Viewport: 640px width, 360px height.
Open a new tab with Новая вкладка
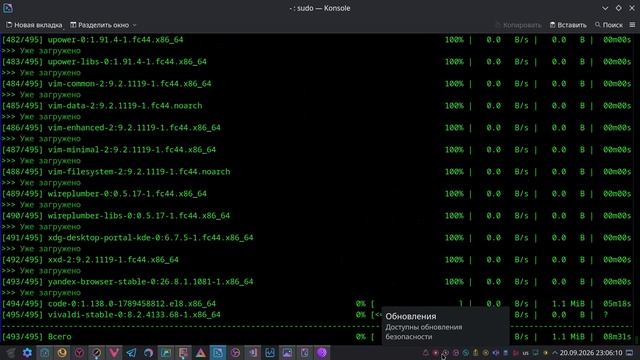click(34, 25)
